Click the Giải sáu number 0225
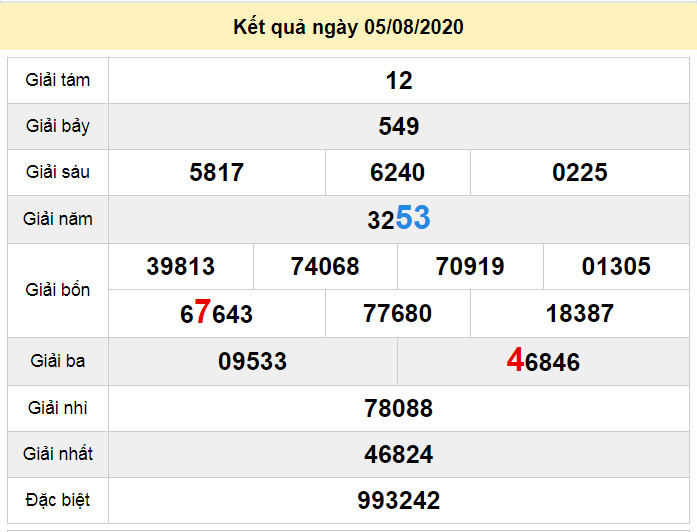 (x=580, y=172)
